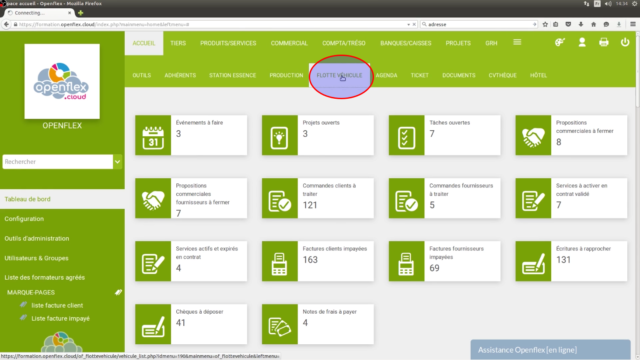Open the HÔTEL menu
Screen dimensions: 640x360
pyautogui.click(x=538, y=76)
